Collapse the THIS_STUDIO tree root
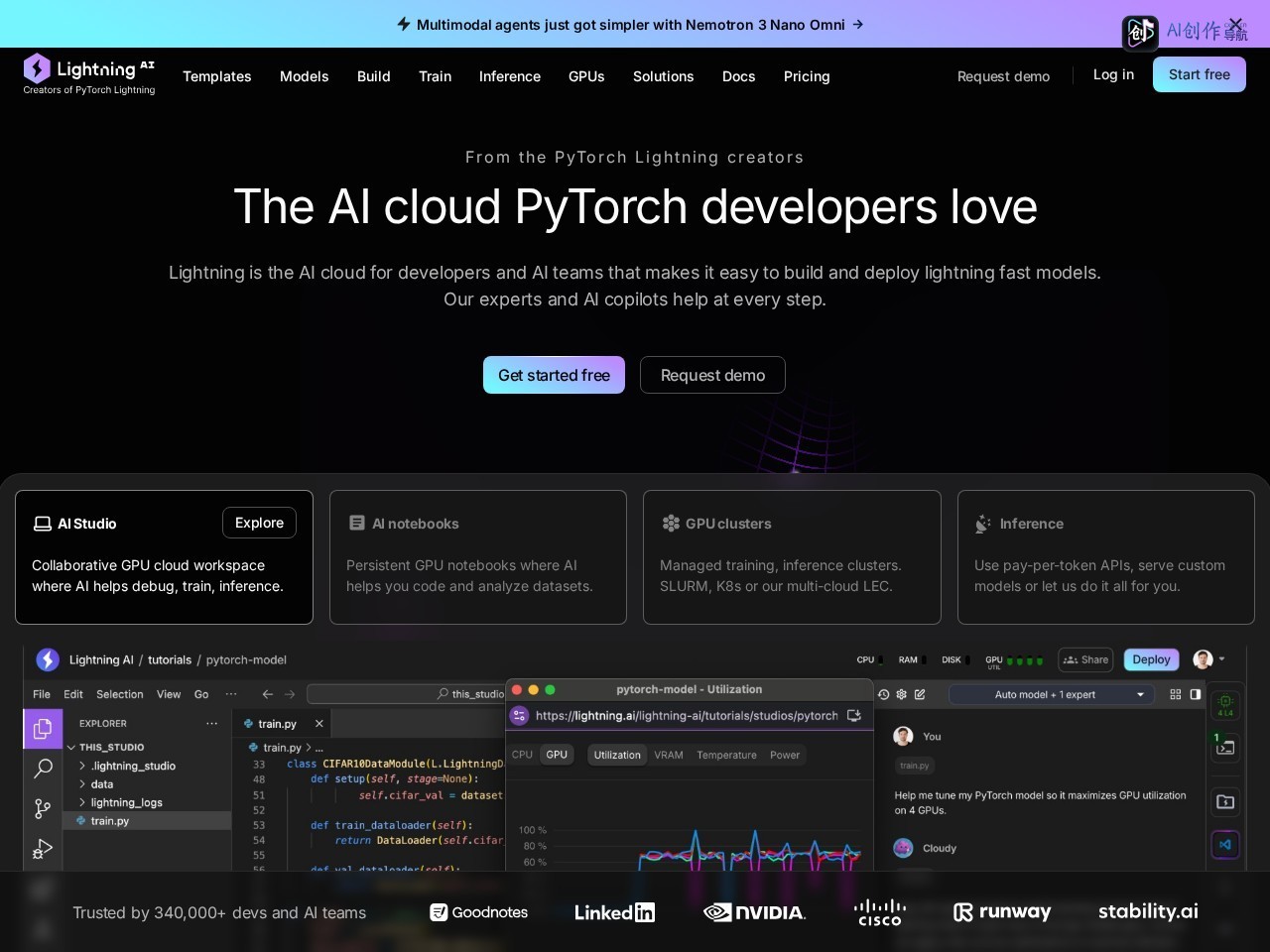 coord(71,747)
